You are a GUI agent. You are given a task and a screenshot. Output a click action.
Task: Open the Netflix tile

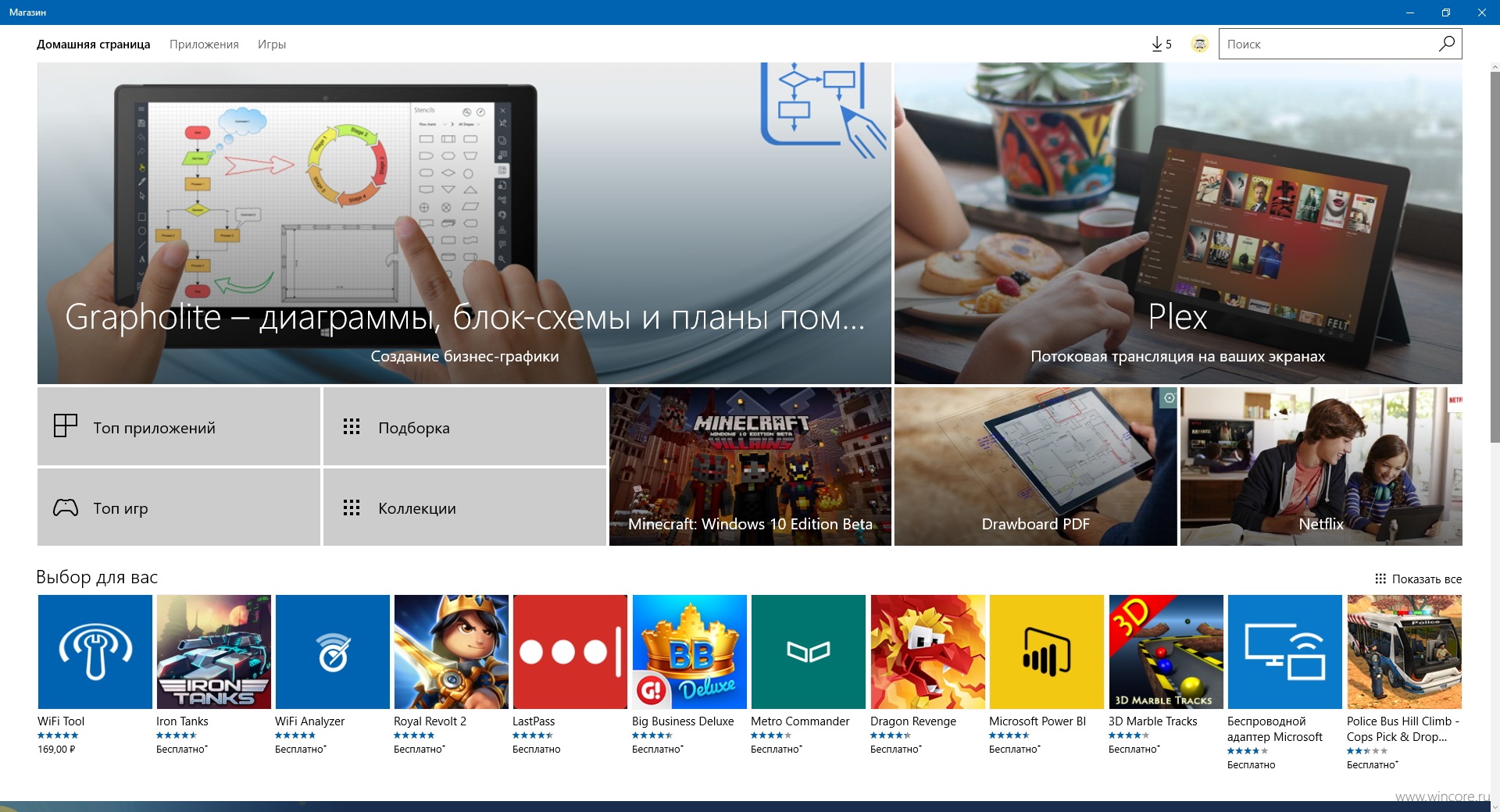(x=1321, y=466)
